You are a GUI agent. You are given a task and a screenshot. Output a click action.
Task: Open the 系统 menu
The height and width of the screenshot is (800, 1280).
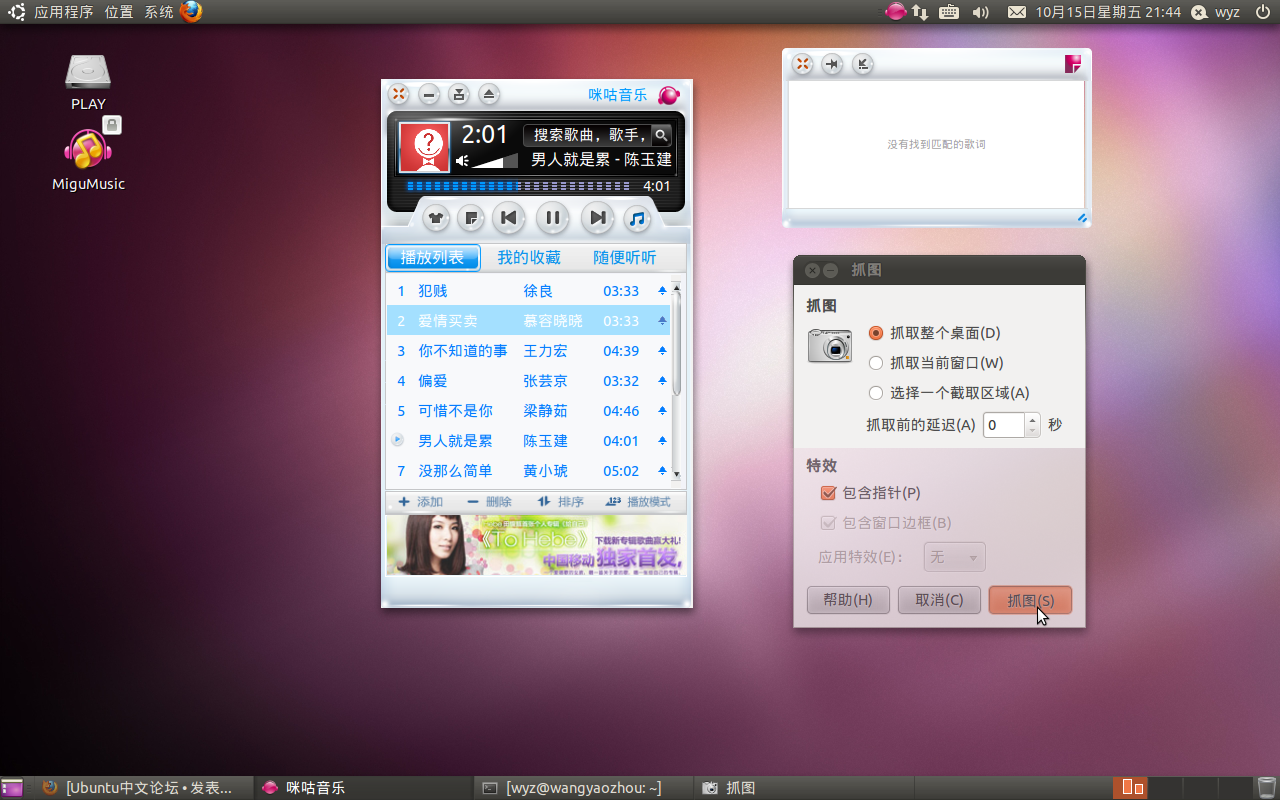pyautogui.click(x=159, y=12)
